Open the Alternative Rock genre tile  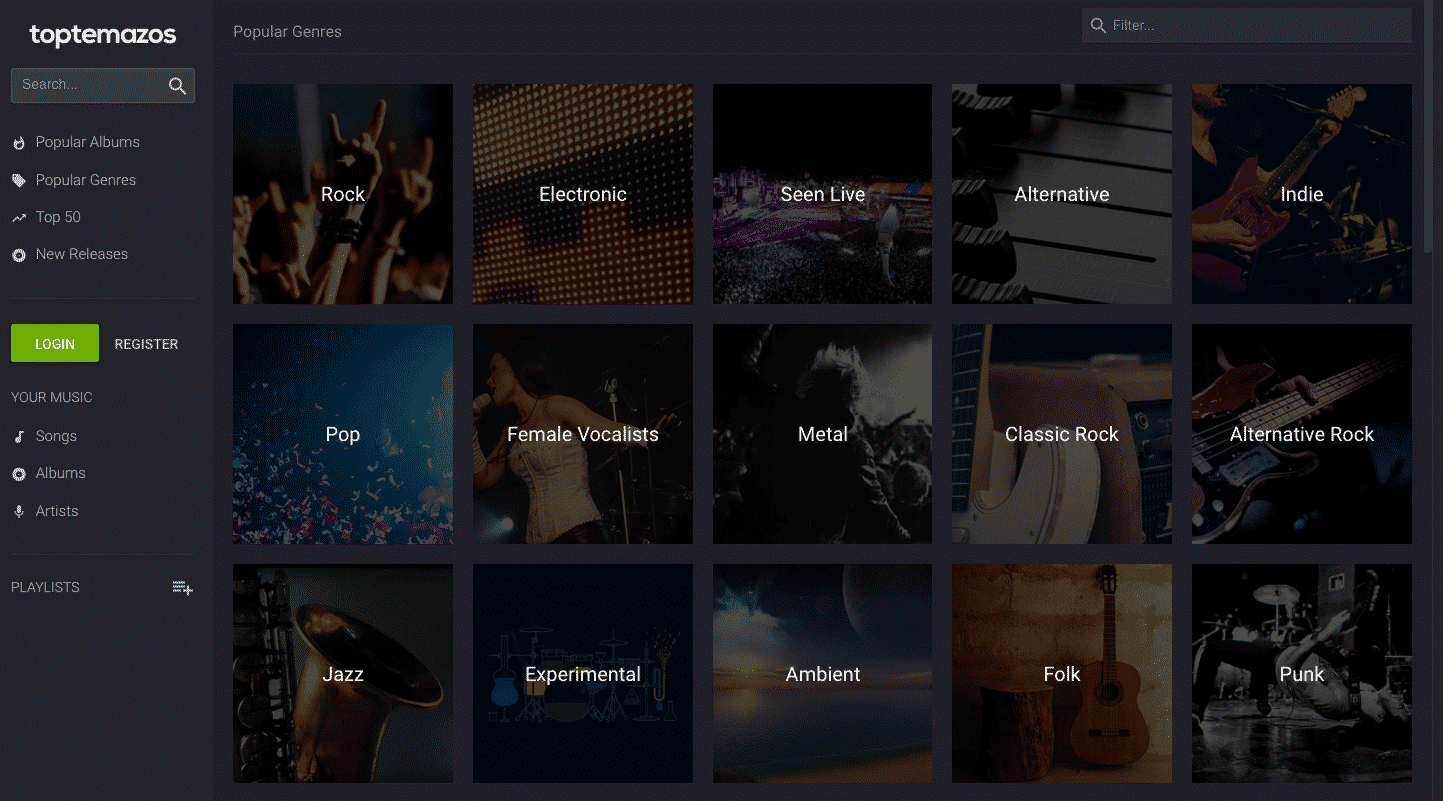(1302, 434)
